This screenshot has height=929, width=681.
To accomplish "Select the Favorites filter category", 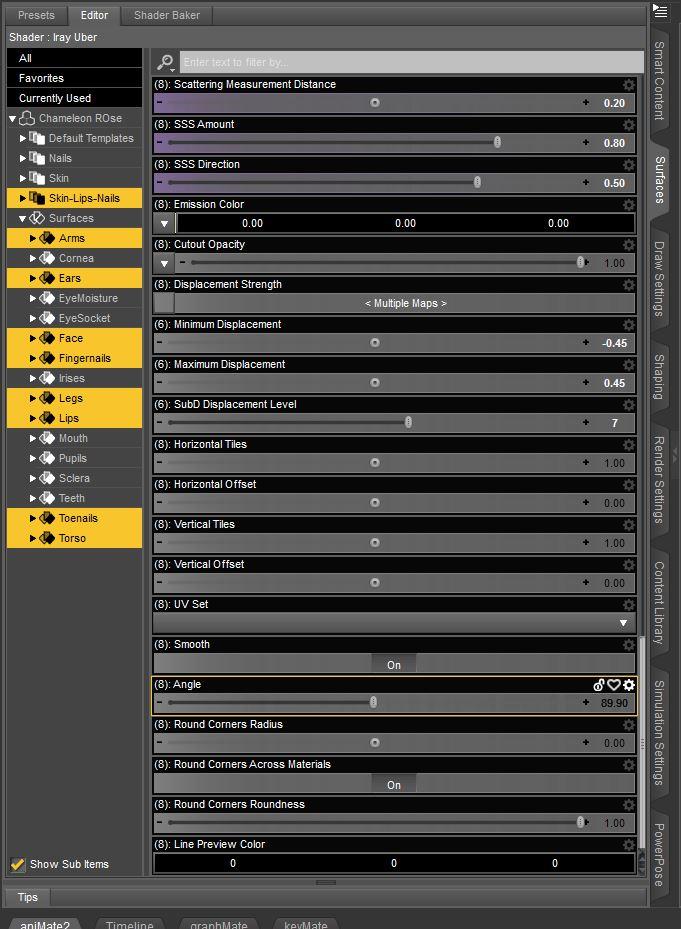I will (x=75, y=78).
